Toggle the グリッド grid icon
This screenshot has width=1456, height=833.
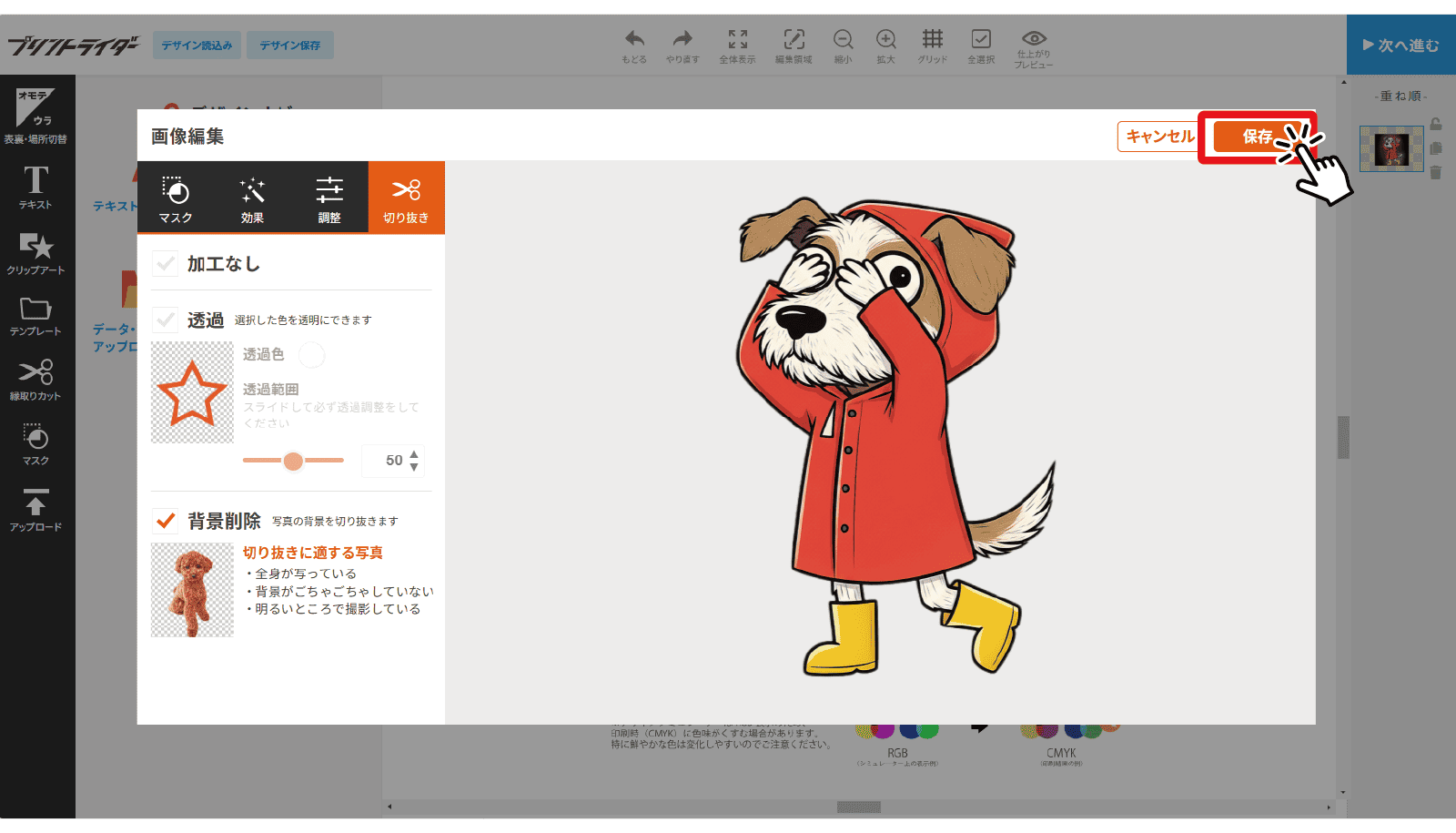[x=932, y=45]
